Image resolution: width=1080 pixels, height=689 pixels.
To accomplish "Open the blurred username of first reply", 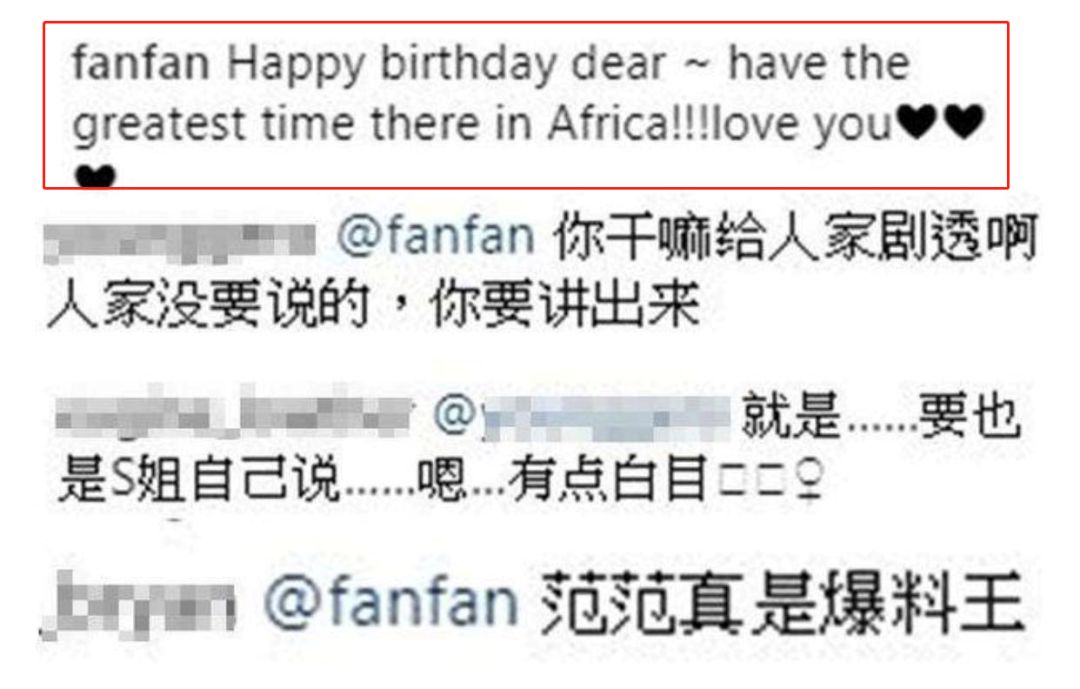I will pyautogui.click(x=180, y=243).
